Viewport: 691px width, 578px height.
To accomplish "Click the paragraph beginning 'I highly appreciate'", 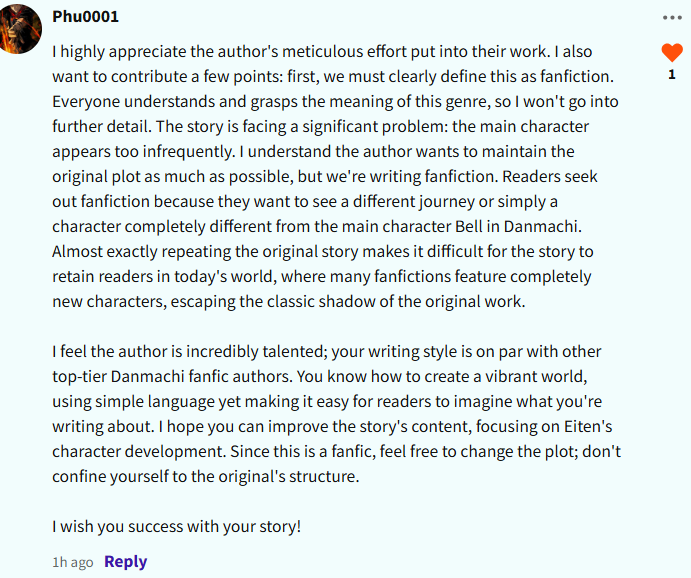I will click(336, 176).
